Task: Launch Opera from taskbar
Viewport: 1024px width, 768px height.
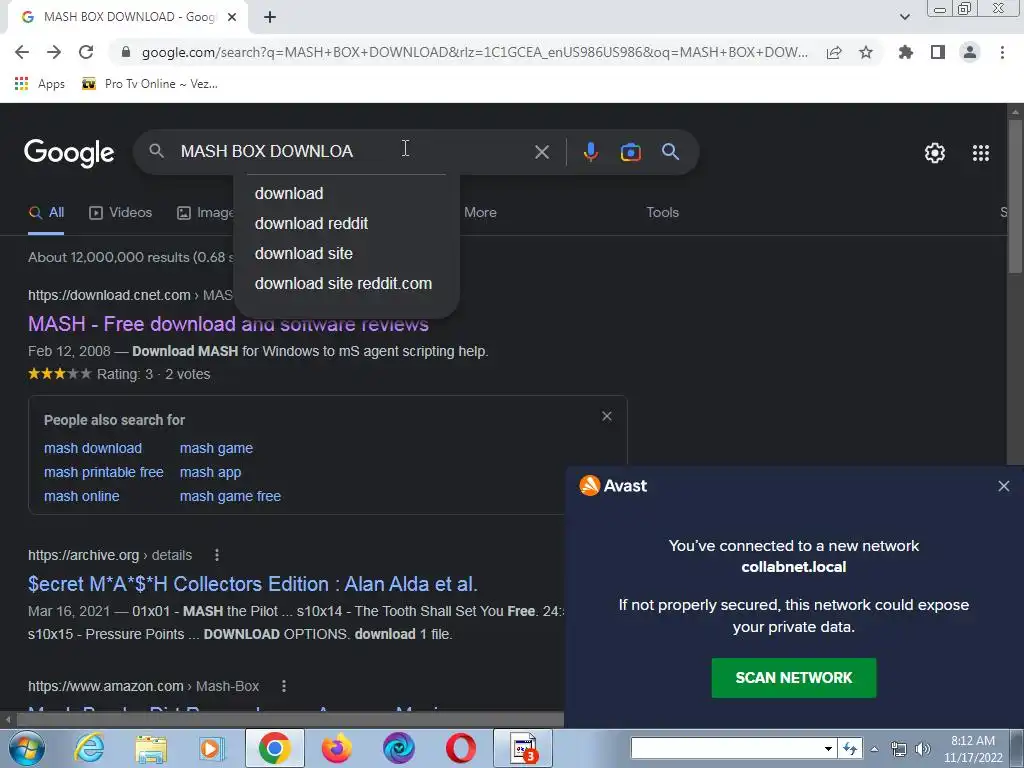Action: click(460, 748)
